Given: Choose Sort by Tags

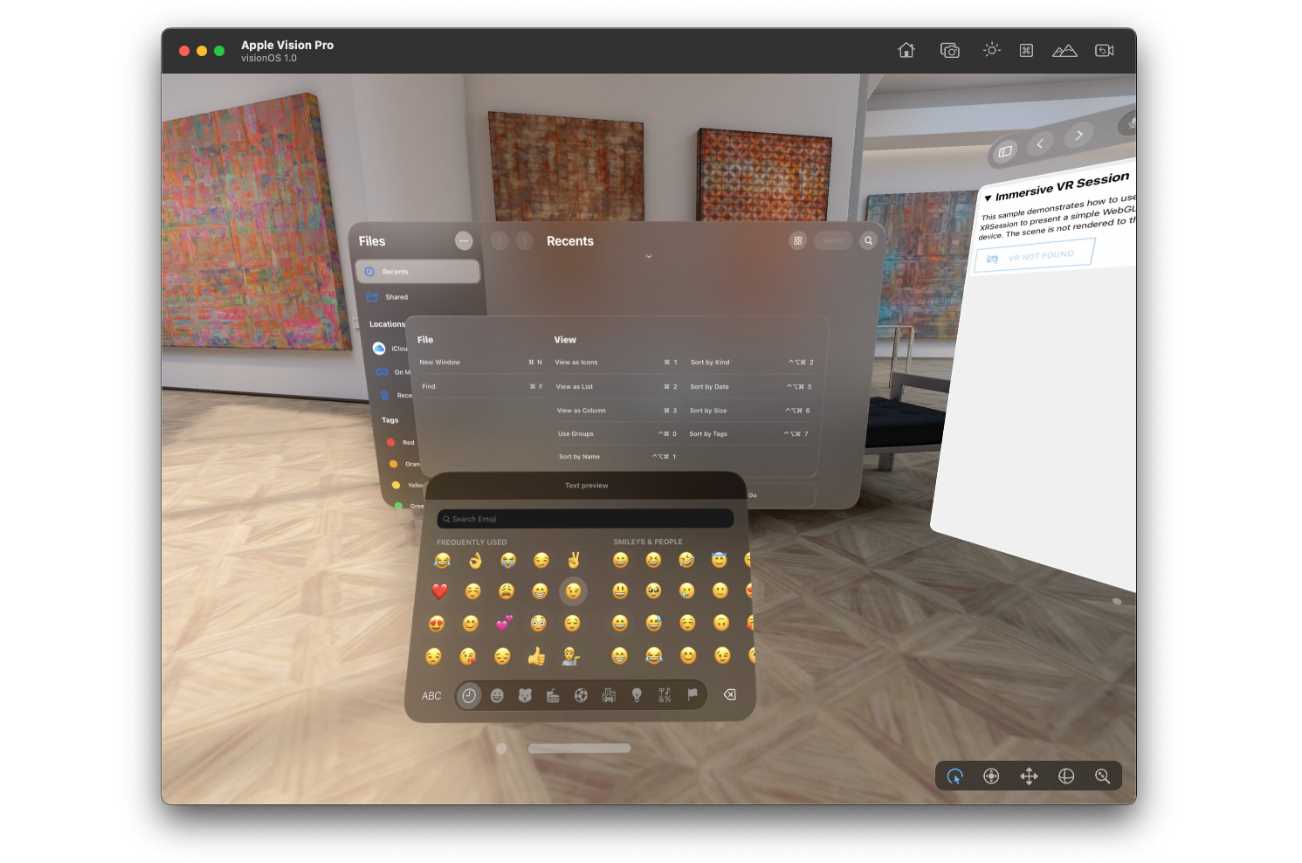Looking at the screenshot, I should click(748, 434).
